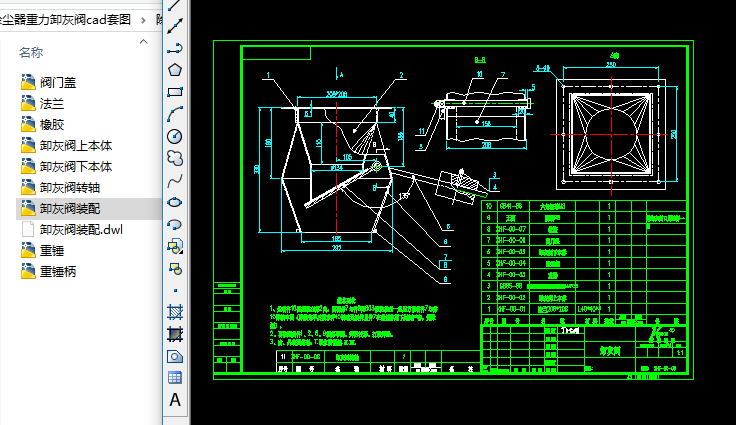Select the Region tool
Screen dimensions: 736x425
(175, 356)
